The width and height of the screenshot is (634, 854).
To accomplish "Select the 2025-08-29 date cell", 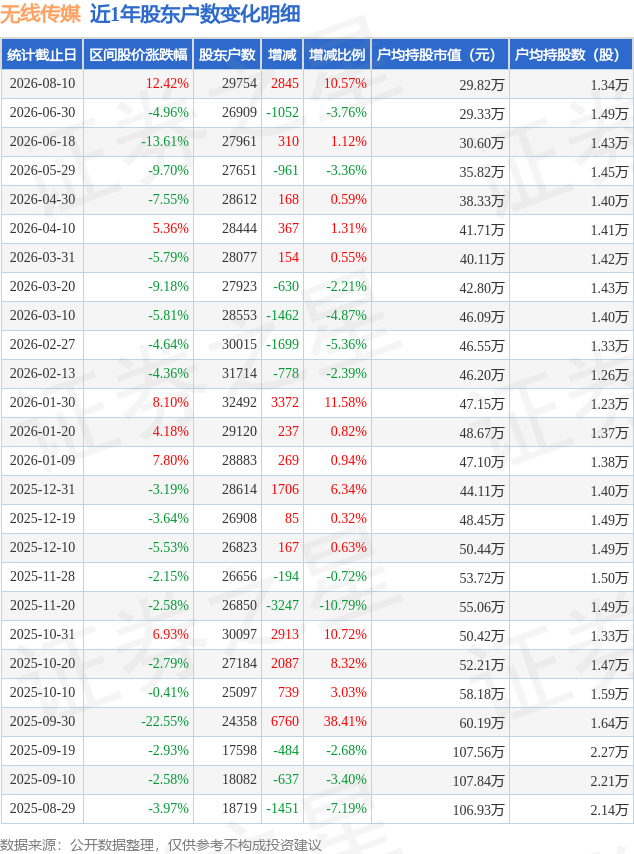I will click(x=42, y=808).
